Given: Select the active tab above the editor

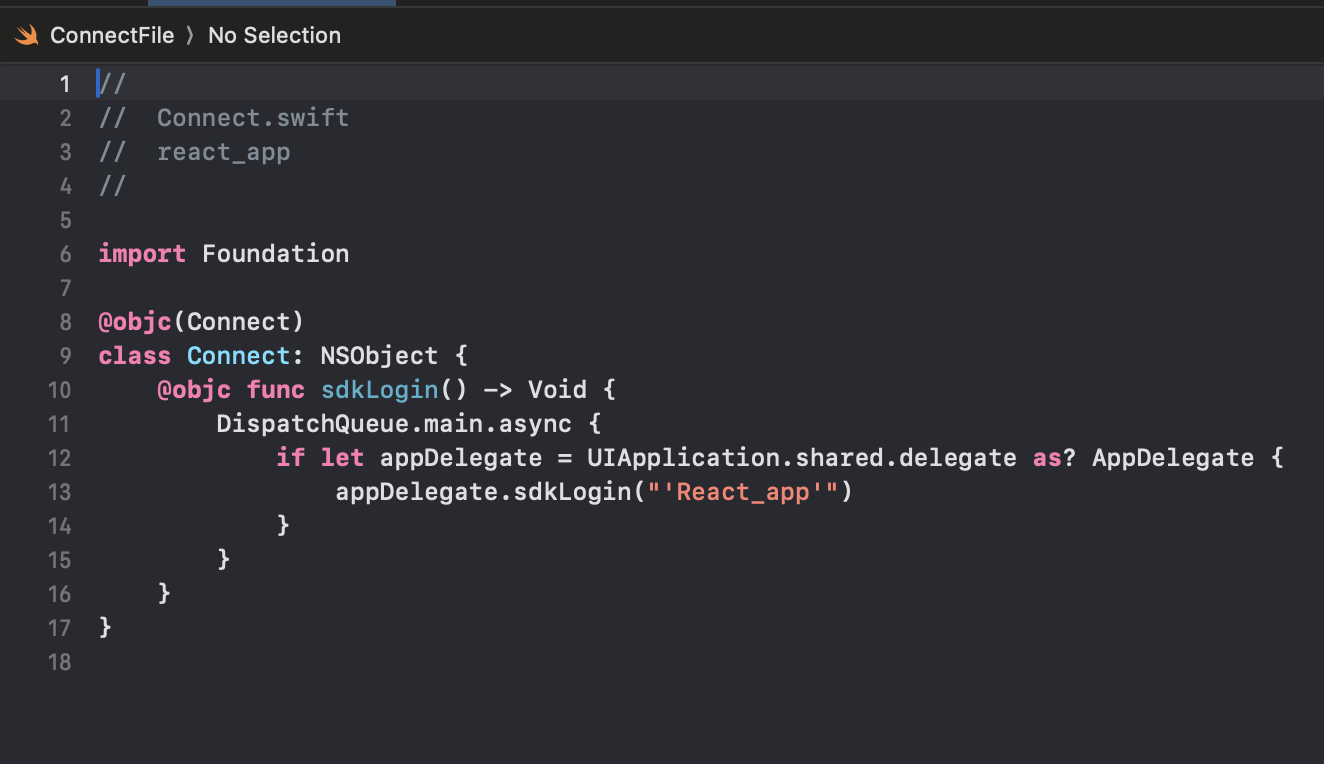Looking at the screenshot, I should coord(271,3).
